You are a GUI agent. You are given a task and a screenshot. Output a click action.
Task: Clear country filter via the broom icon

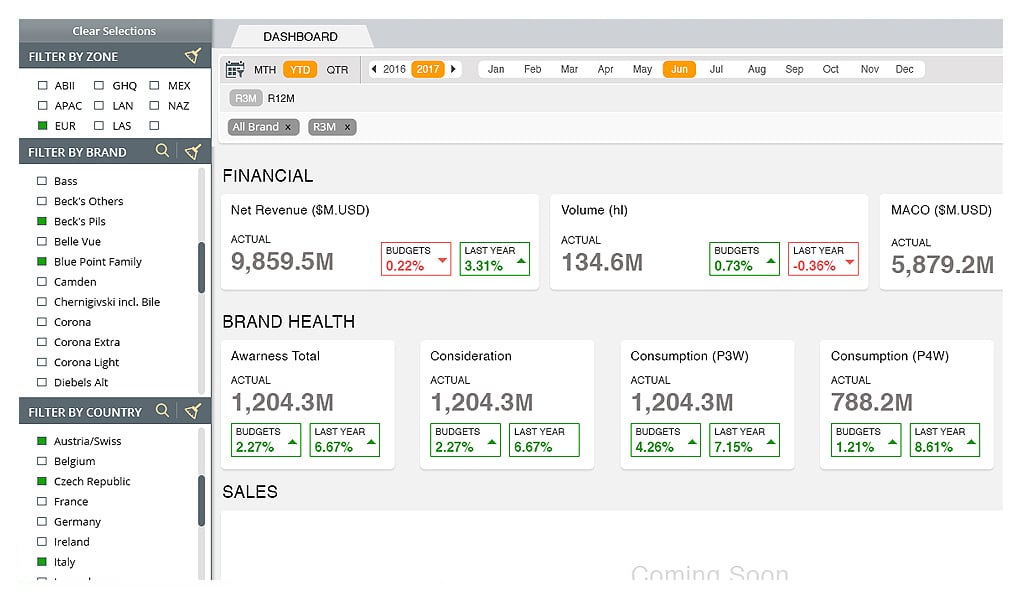(193, 412)
